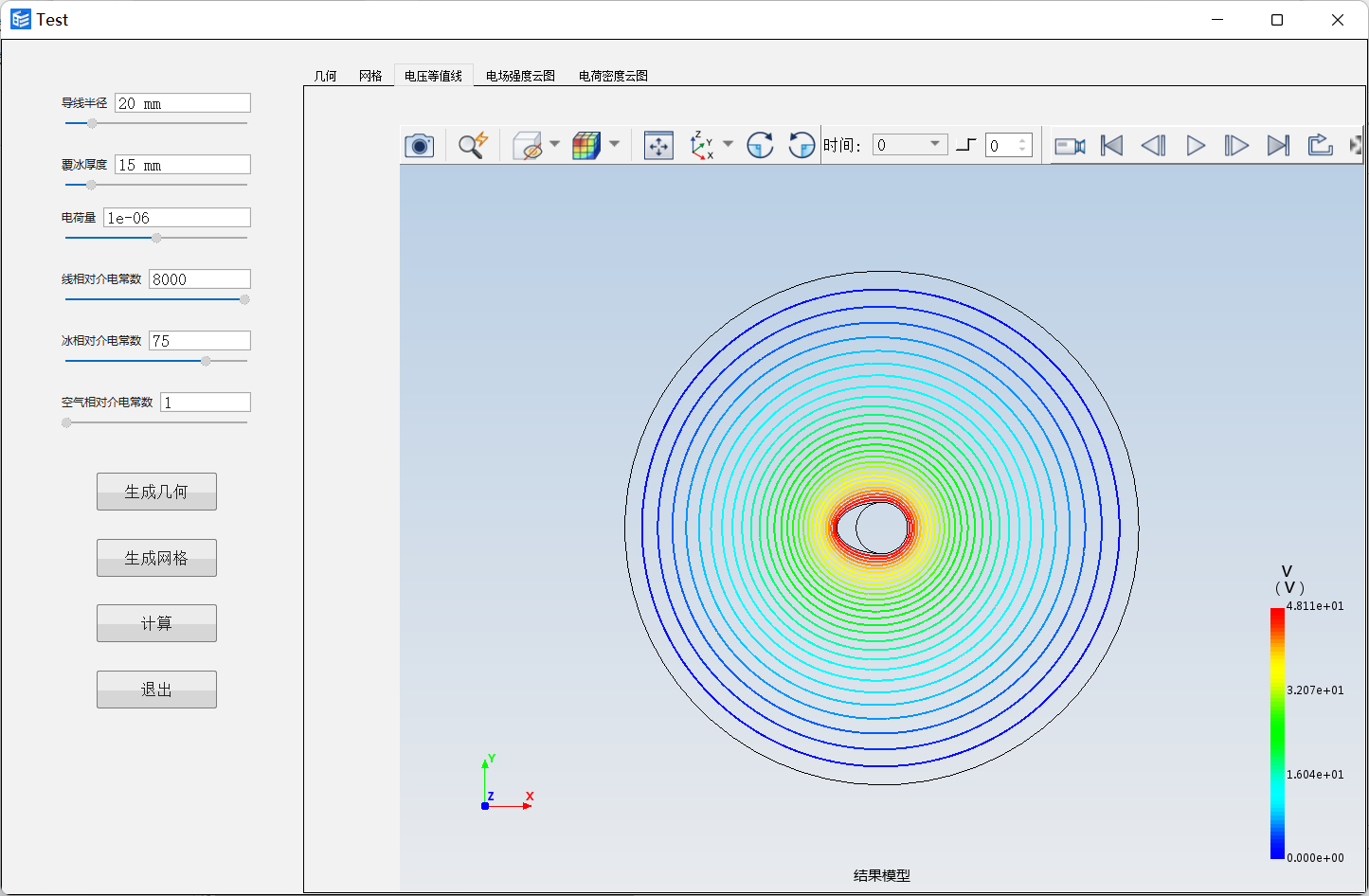This screenshot has width=1369, height=896.
Task: Click the legend minimum value 0.000e+00
Action: click(x=1315, y=858)
